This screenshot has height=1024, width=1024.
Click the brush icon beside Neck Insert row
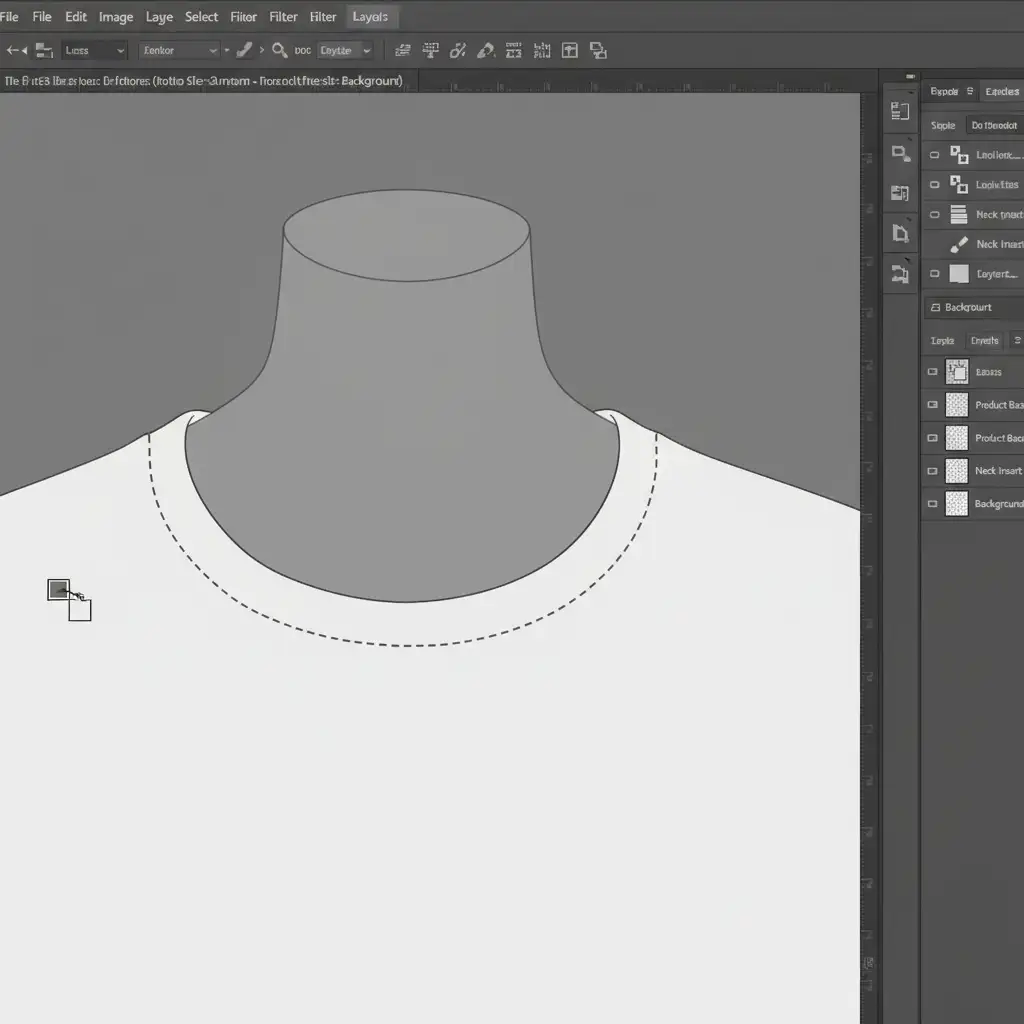958,244
